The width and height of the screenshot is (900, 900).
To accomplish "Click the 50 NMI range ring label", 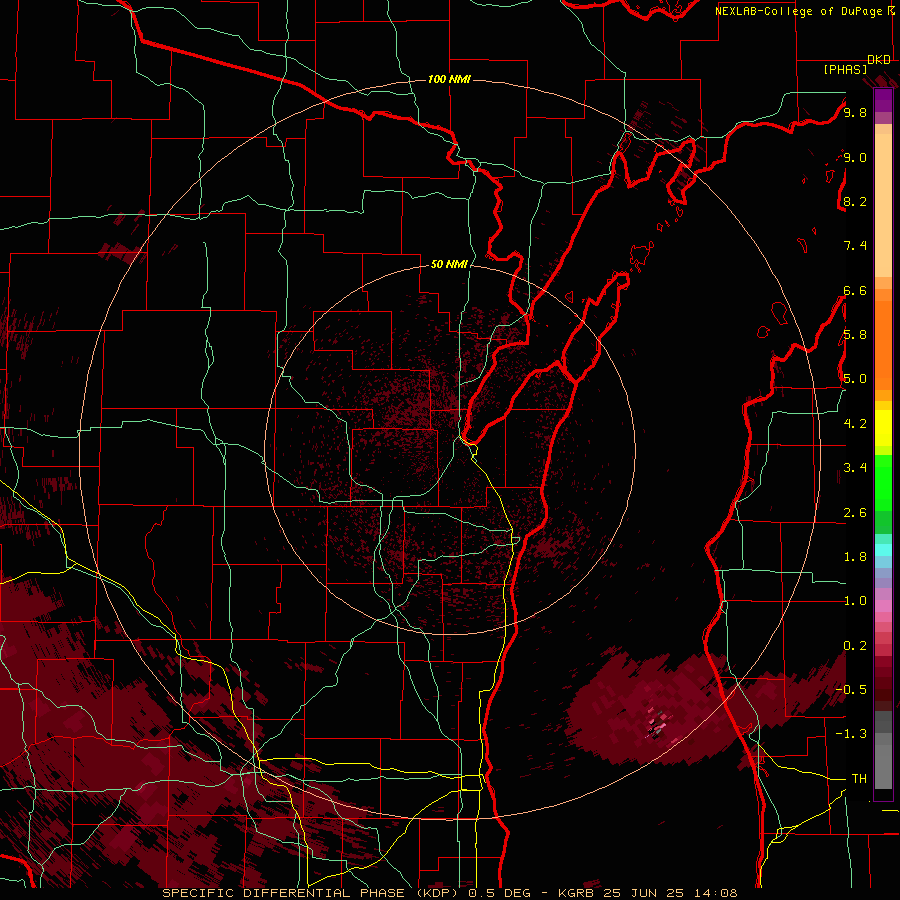I will (x=449, y=265).
